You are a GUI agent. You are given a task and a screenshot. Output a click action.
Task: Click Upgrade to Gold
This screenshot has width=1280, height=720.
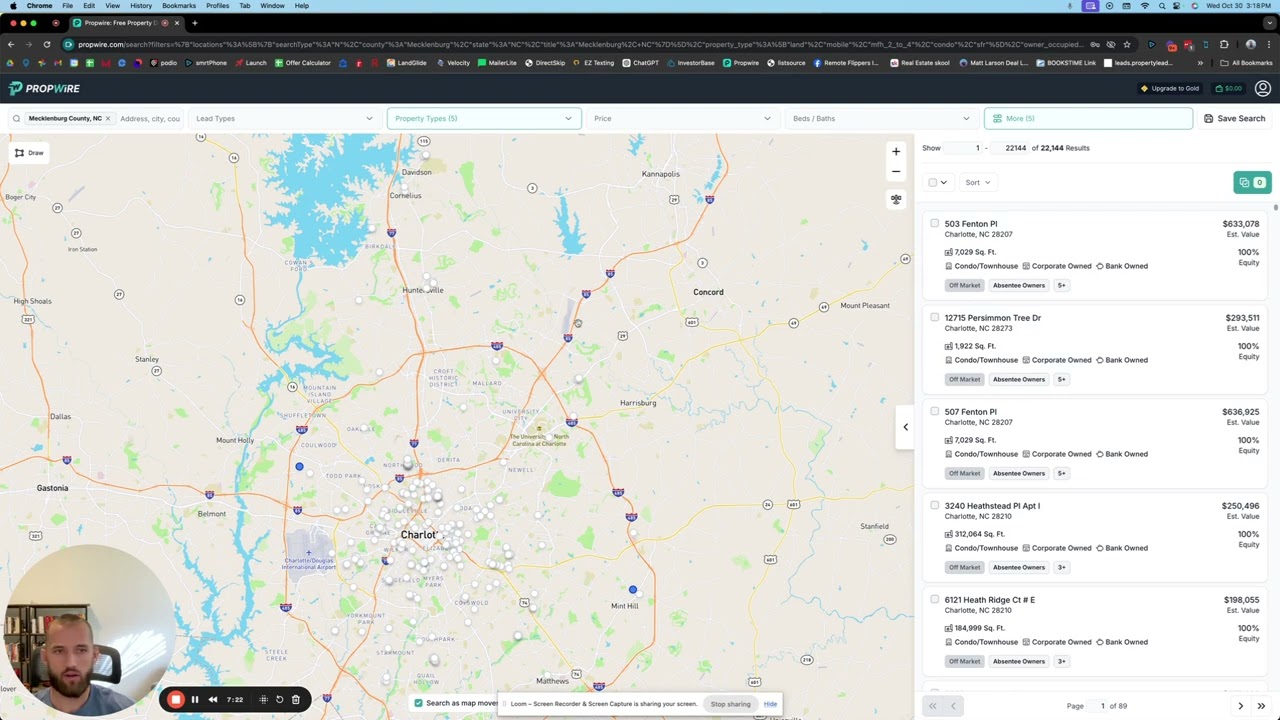point(1170,88)
